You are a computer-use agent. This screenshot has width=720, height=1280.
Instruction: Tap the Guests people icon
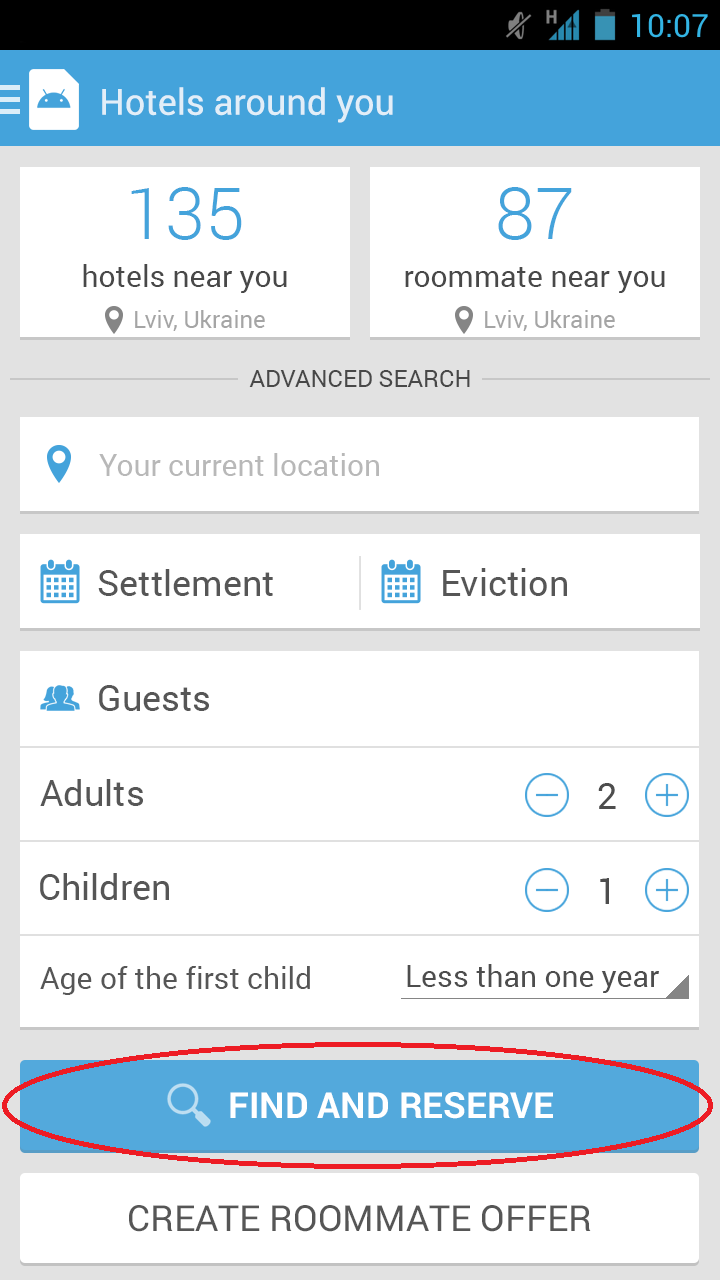60,698
